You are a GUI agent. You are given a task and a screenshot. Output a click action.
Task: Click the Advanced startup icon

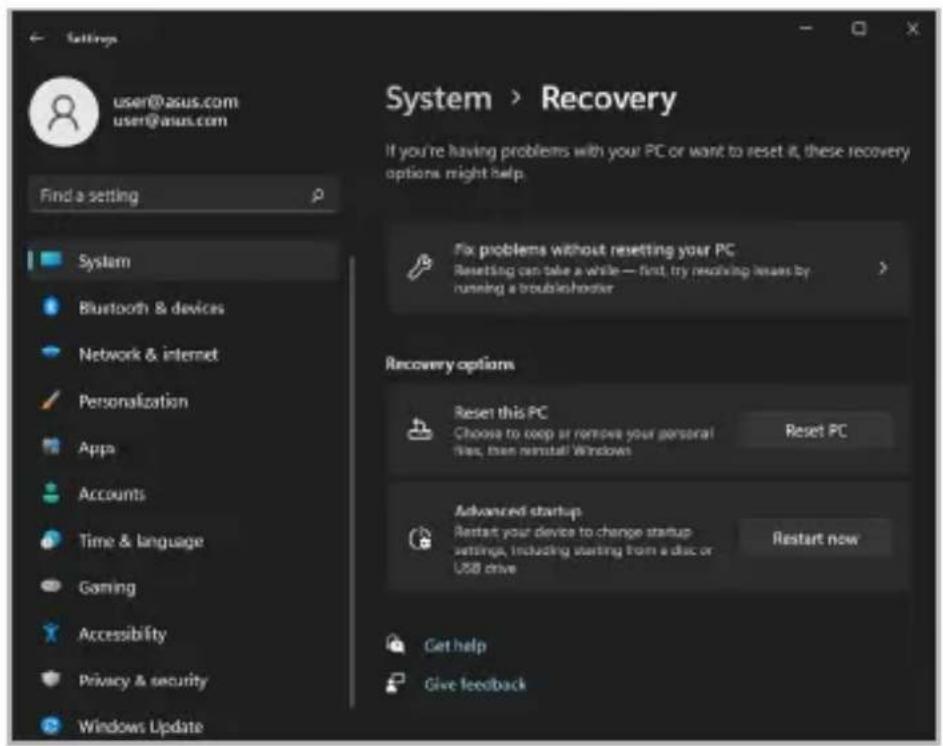[420, 538]
